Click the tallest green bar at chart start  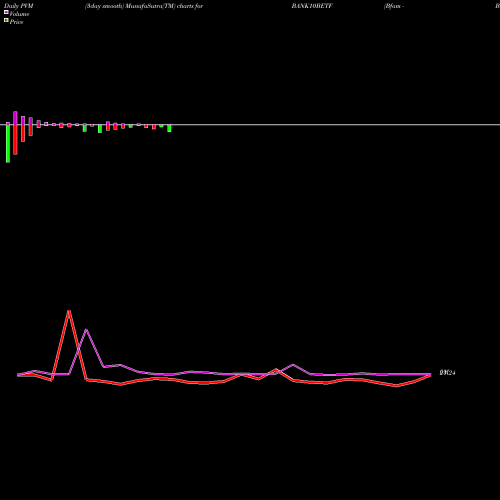(8, 143)
